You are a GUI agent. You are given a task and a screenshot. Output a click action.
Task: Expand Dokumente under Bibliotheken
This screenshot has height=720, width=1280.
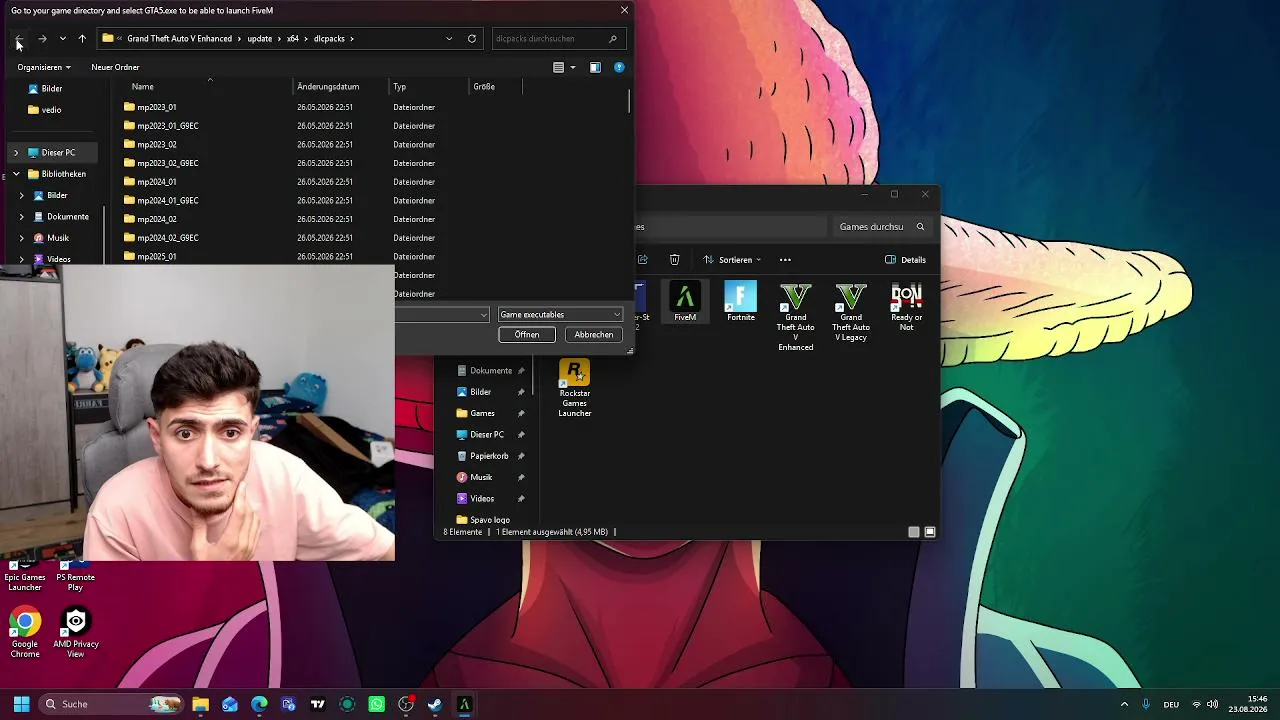pyautogui.click(x=21, y=217)
